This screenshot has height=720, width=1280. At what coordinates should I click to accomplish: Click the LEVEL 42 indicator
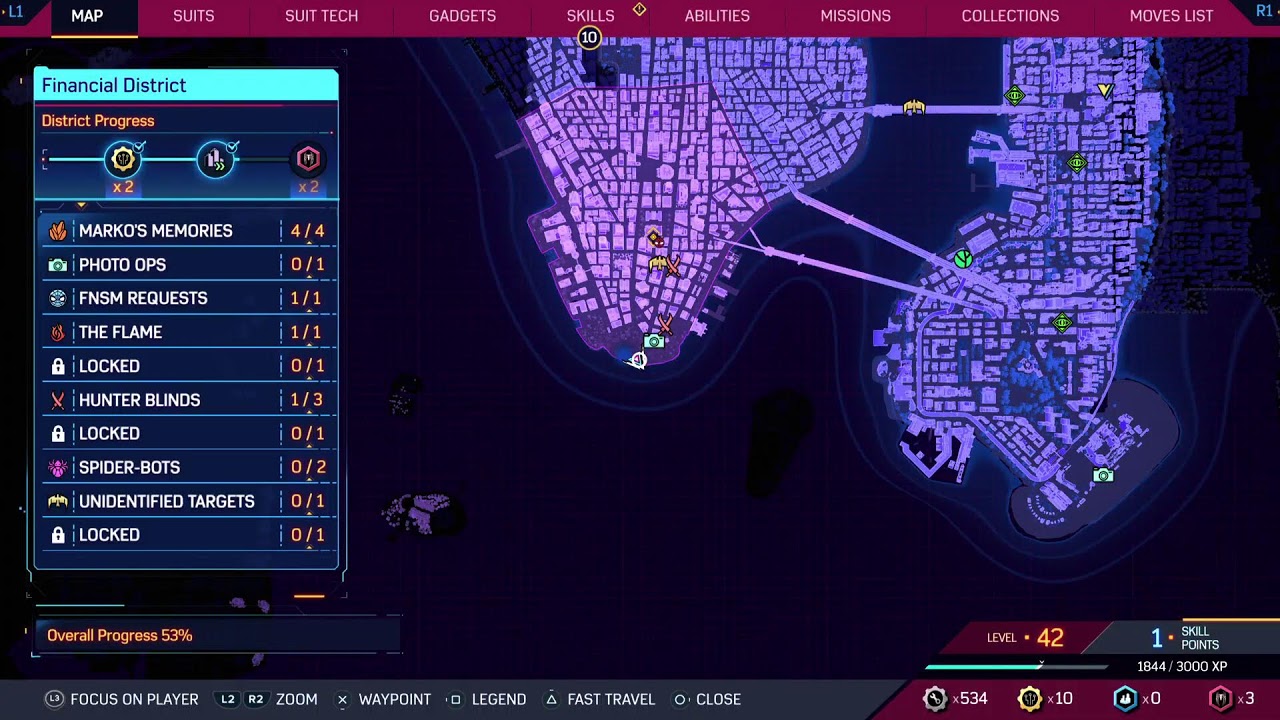(x=1025, y=637)
